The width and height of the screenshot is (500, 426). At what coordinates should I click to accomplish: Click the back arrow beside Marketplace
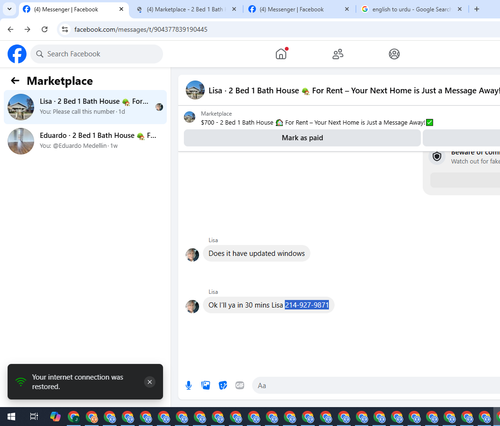click(x=15, y=80)
